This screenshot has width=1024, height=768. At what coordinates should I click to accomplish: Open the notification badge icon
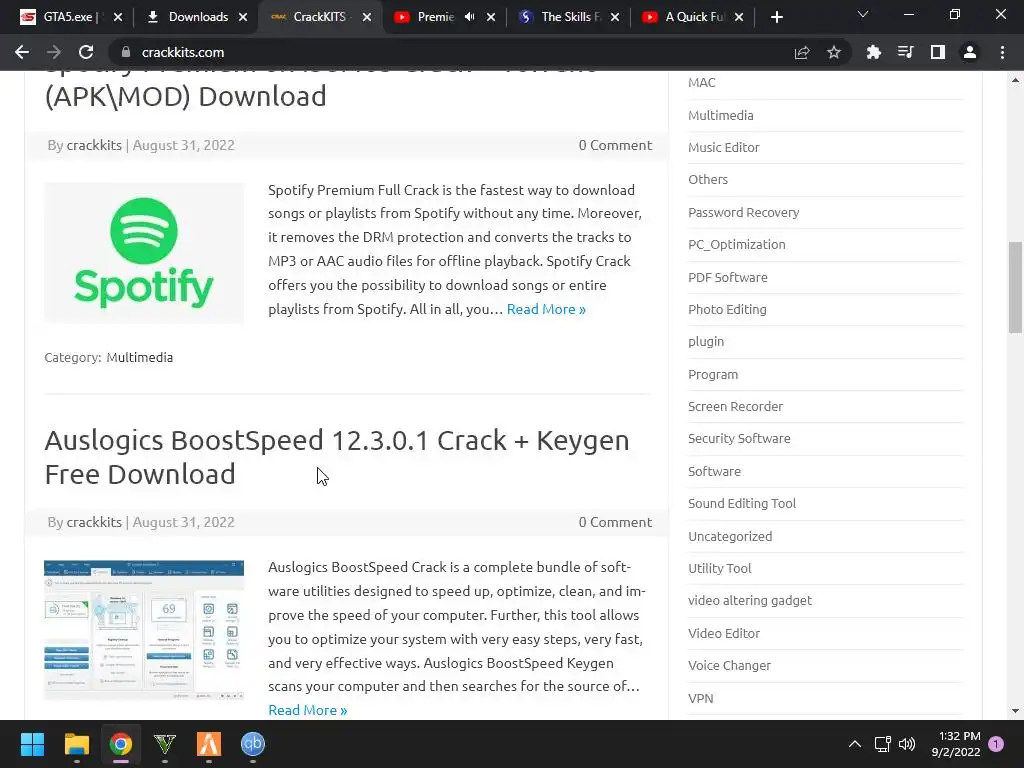pos(996,744)
